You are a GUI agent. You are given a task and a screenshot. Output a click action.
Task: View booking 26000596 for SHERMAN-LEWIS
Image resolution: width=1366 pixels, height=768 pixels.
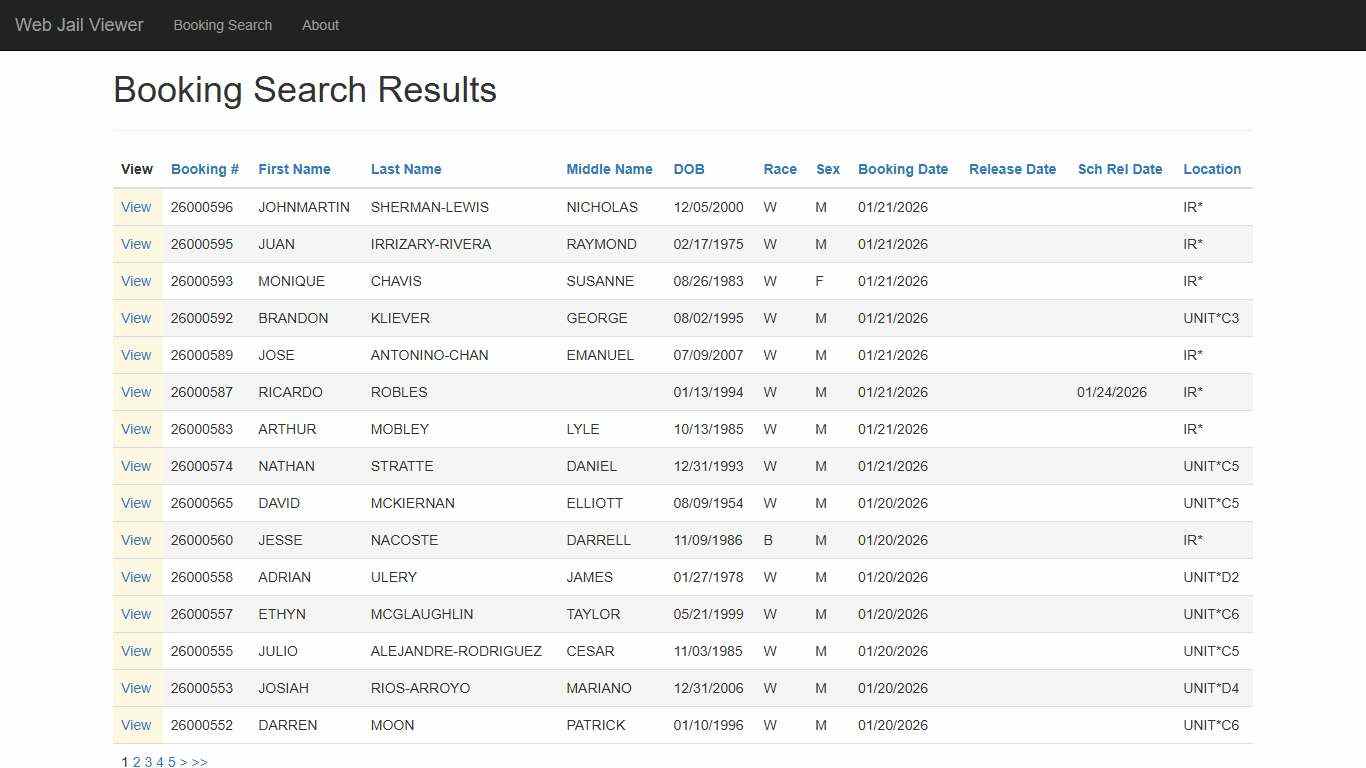[x=136, y=207]
